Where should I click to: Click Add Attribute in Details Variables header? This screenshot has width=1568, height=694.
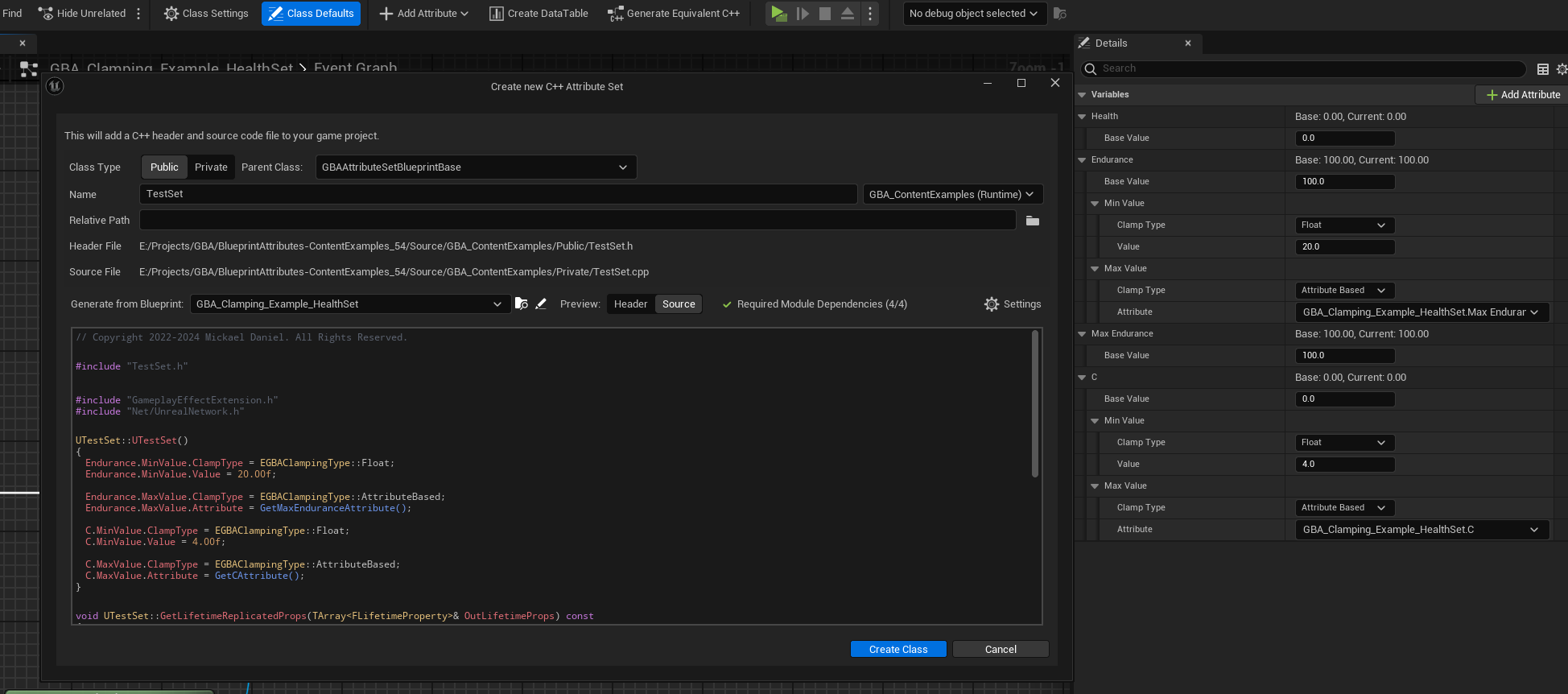(1523, 95)
